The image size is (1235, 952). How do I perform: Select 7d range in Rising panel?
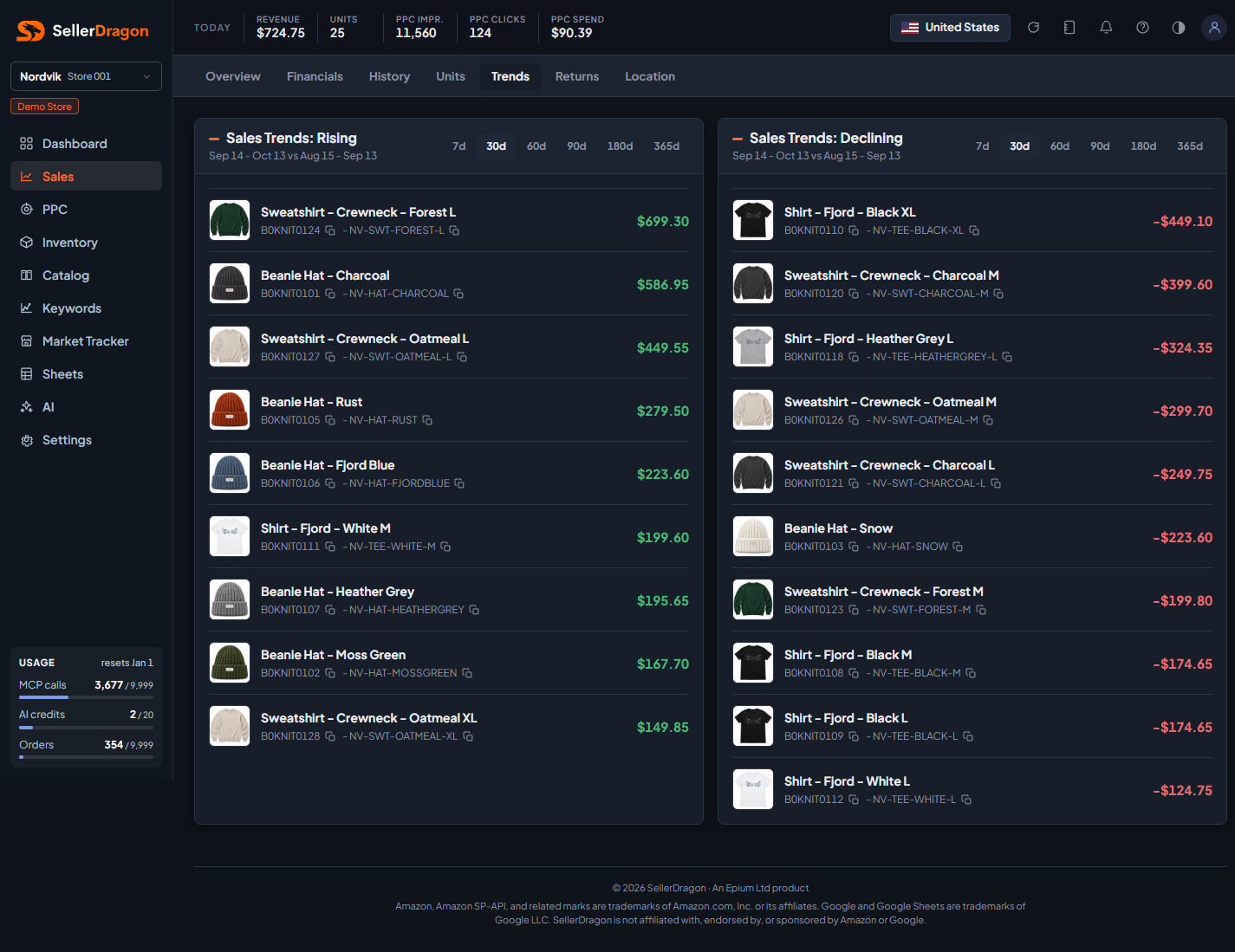459,146
